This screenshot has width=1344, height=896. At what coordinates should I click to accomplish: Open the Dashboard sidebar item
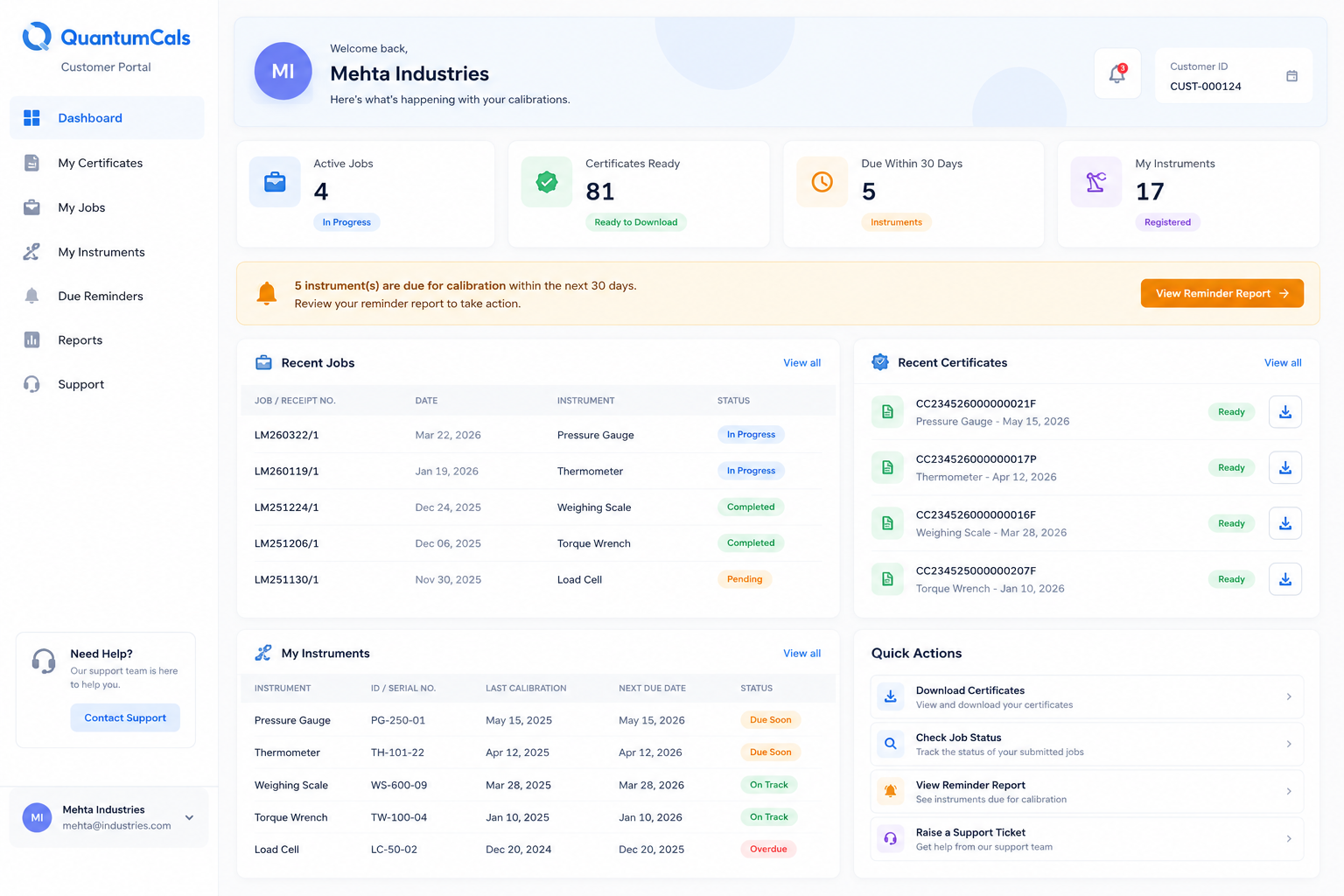(107, 118)
